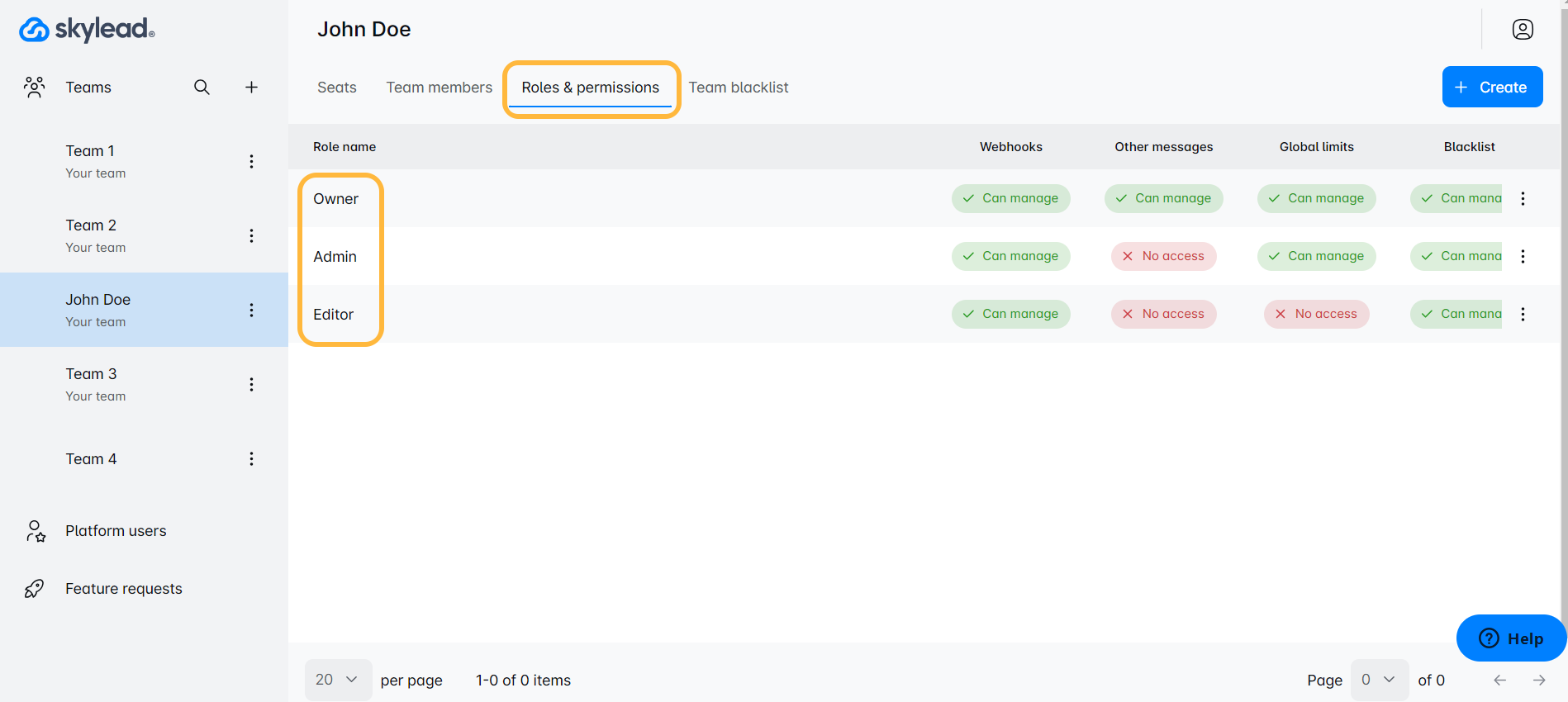Viewport: 1568px width, 702px height.
Task: Open John Doe team three-dot menu
Action: 251,311
